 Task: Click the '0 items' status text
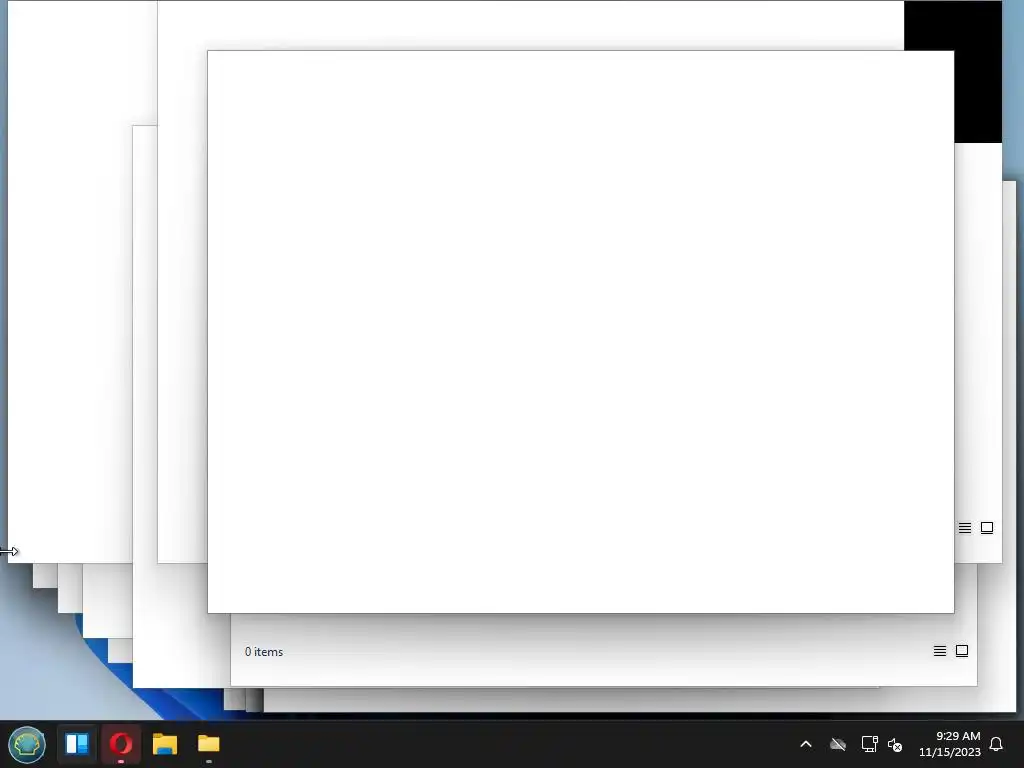(264, 652)
